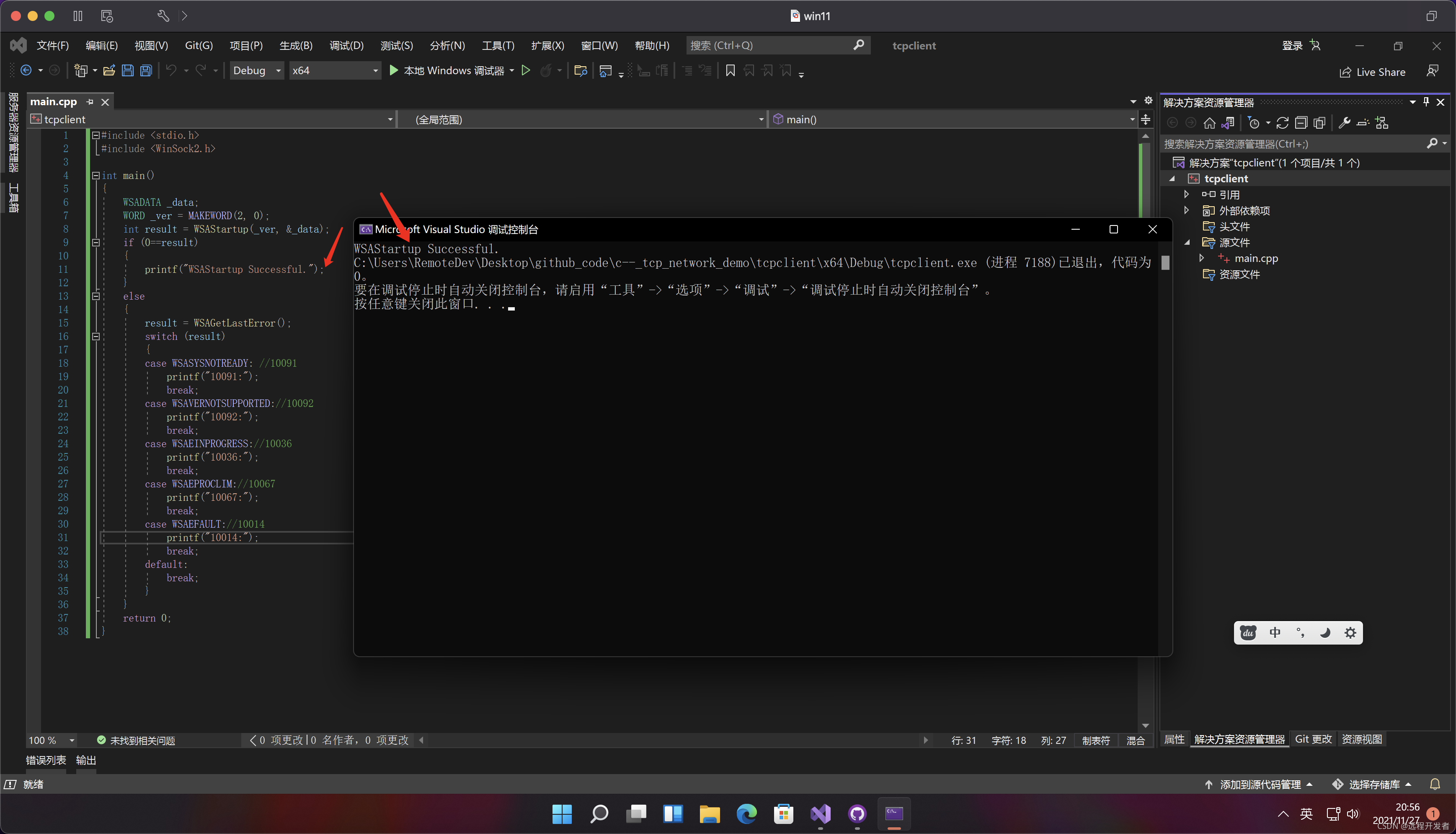Click Visual Studio icon in Windows taskbar
Screen dimensions: 1456x834
[x=820, y=813]
